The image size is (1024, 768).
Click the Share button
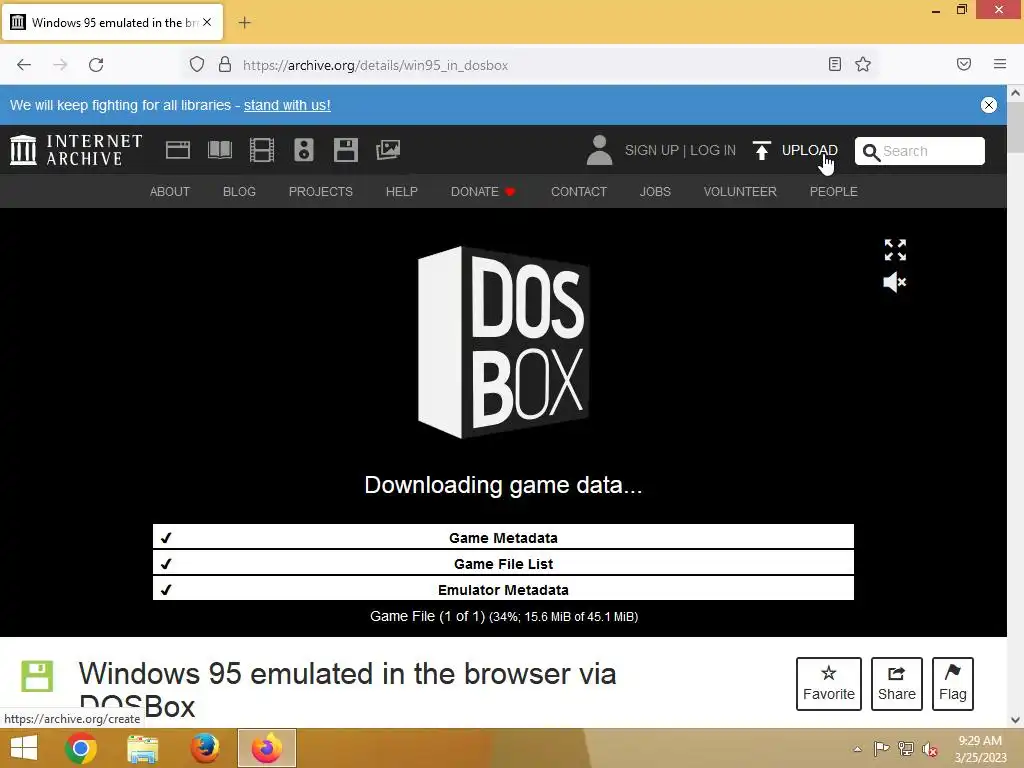click(897, 684)
